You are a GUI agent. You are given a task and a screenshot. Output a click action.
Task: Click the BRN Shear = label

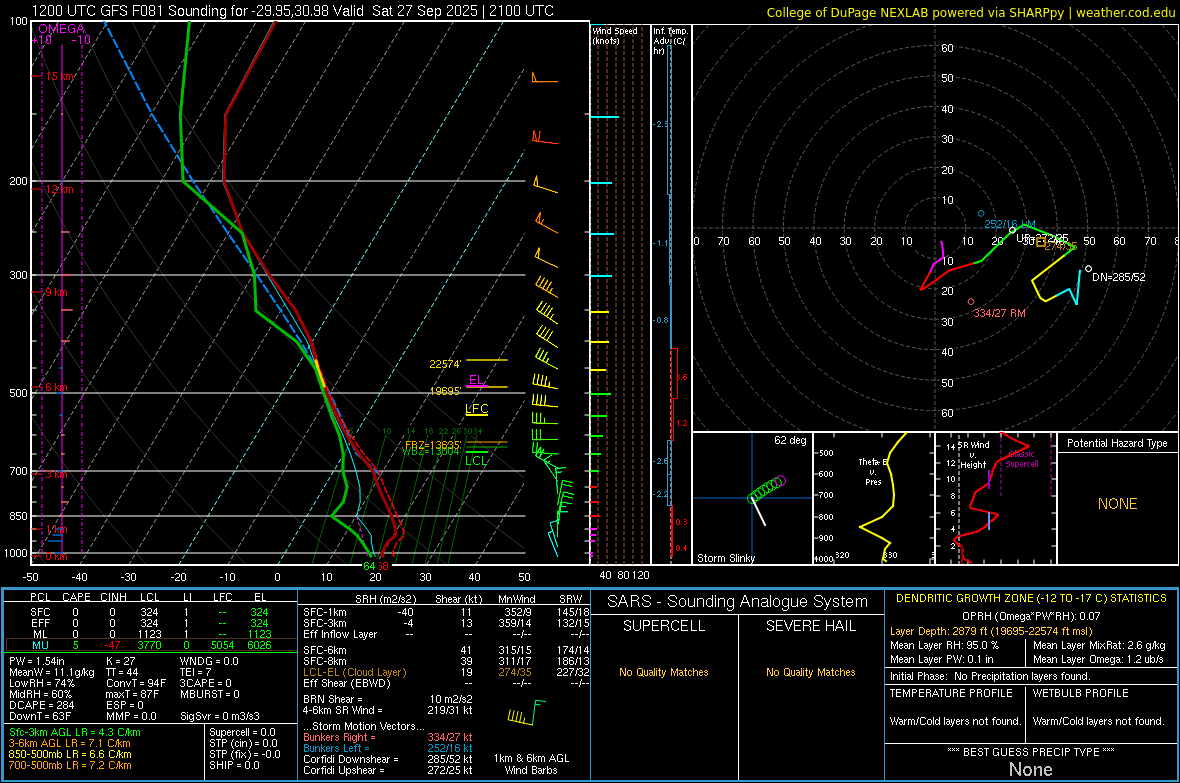point(333,699)
